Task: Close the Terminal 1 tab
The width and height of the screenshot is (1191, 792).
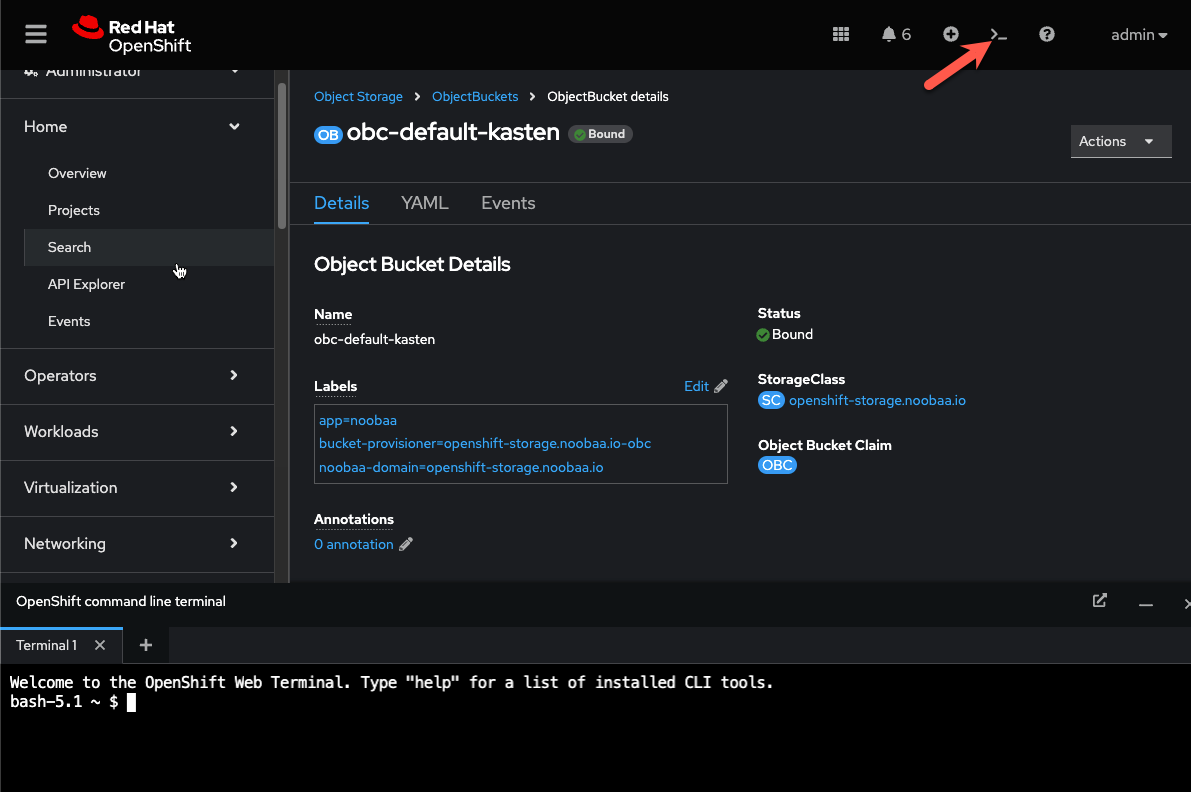Action: 100,645
